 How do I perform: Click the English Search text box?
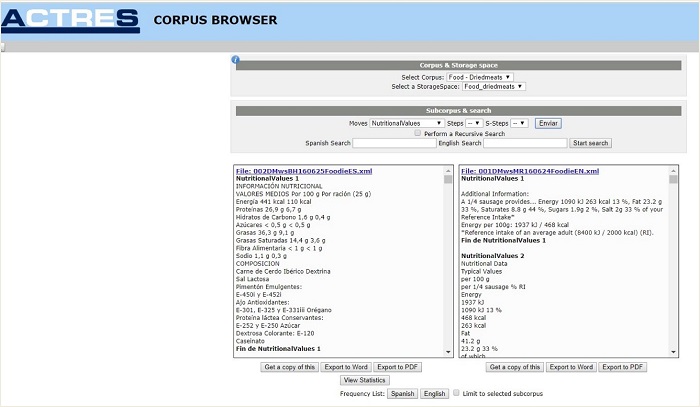click(x=525, y=143)
